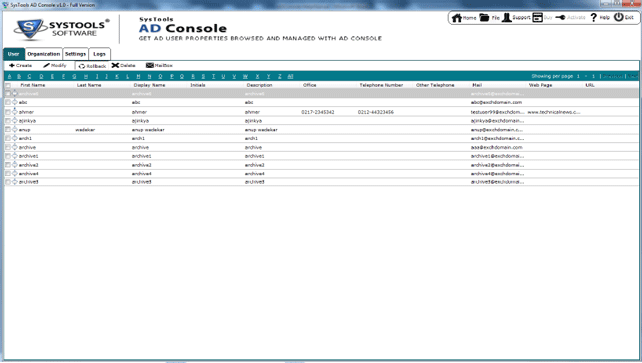Go to Home via the house icon

(457, 18)
